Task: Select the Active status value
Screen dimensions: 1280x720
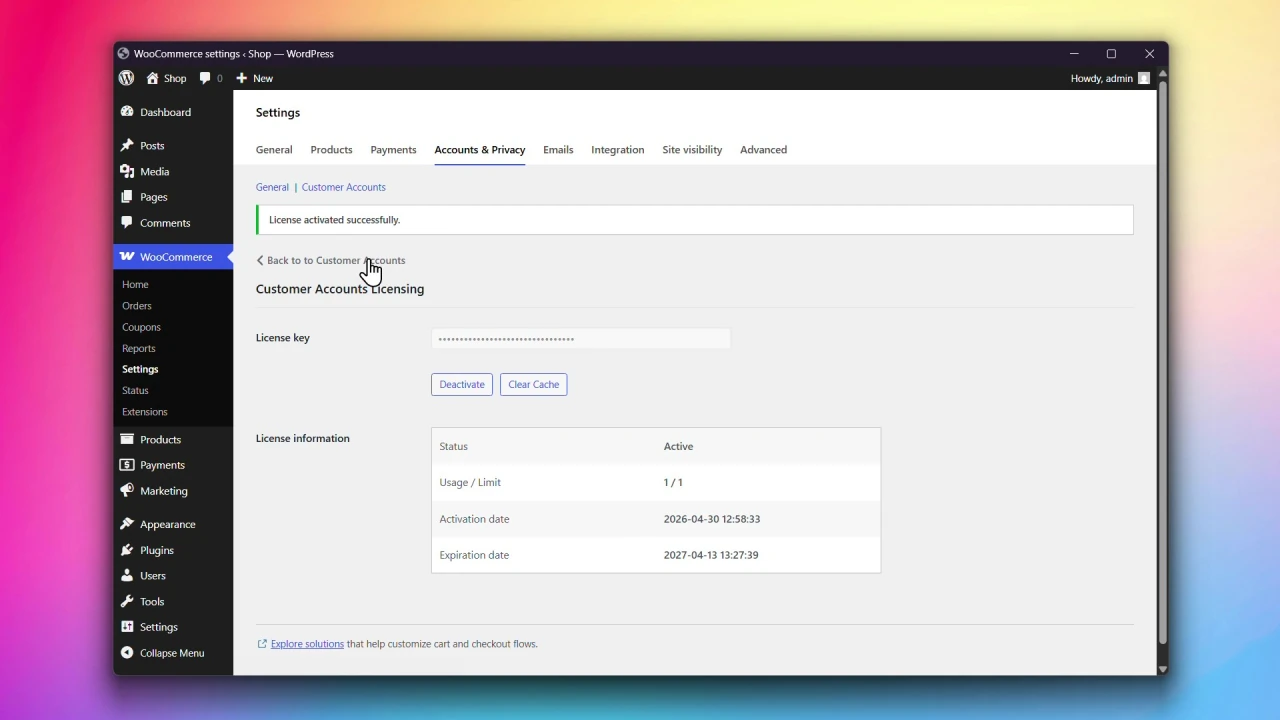Action: coord(678,446)
